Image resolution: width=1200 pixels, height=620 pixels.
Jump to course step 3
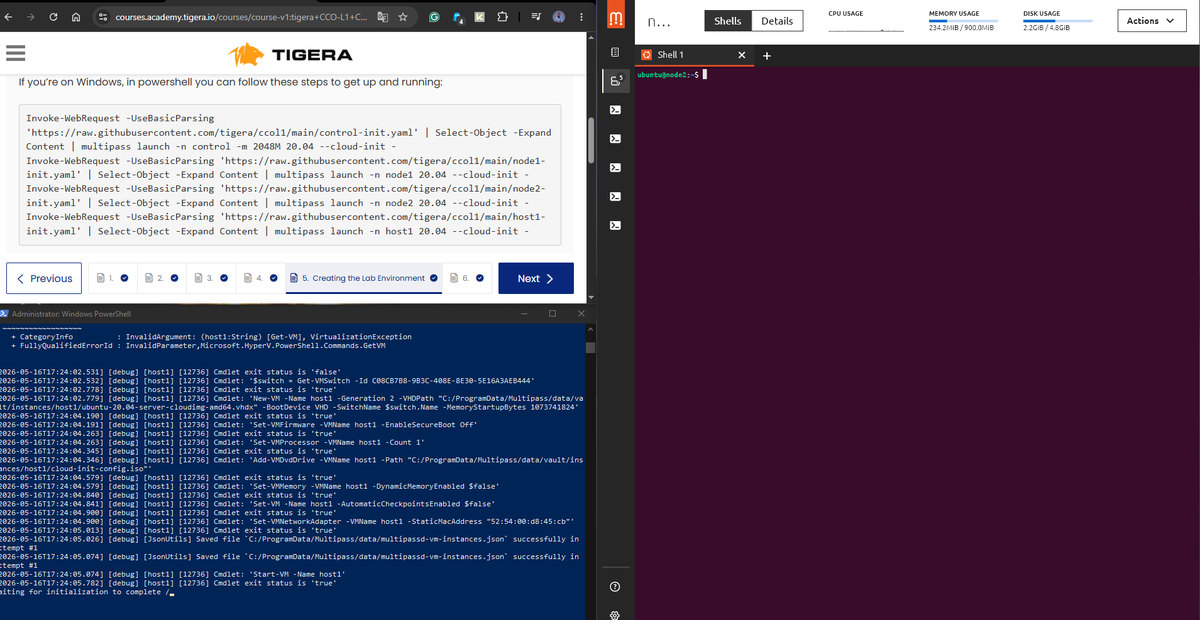click(x=210, y=279)
